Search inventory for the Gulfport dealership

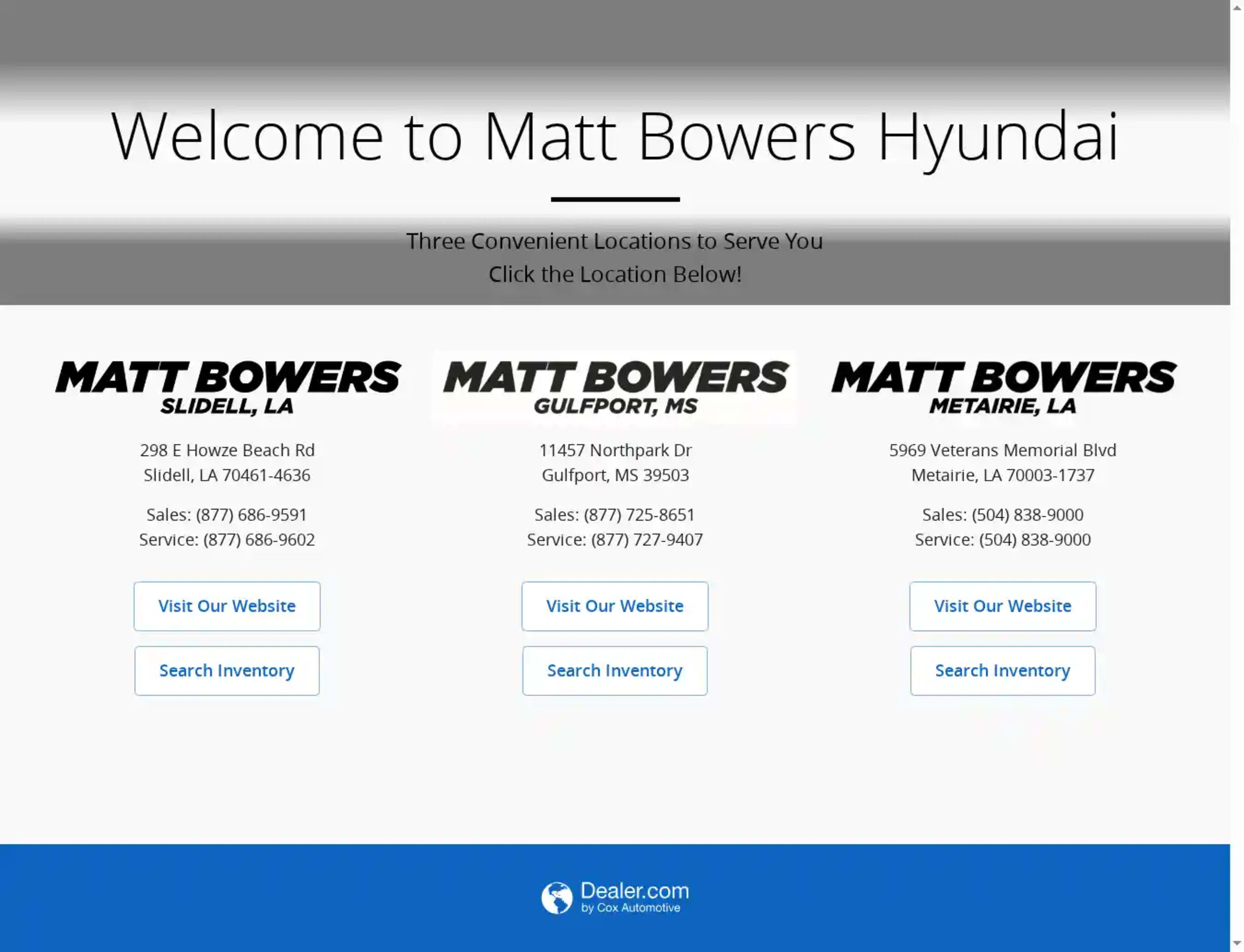(x=615, y=670)
